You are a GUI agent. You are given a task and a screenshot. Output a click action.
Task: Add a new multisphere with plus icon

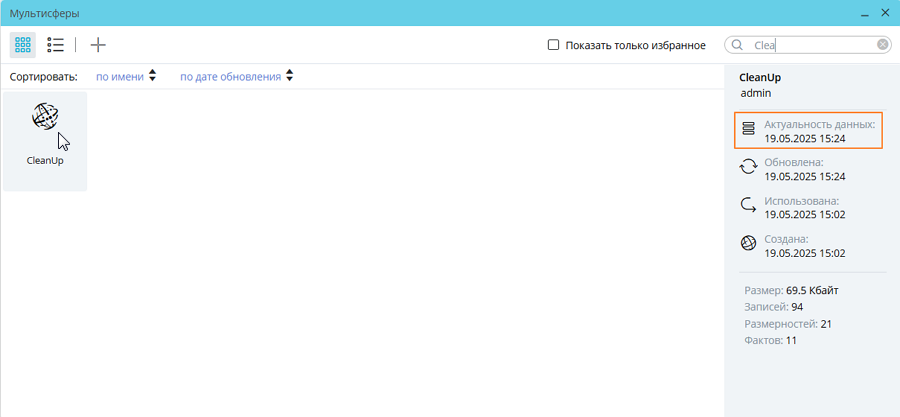click(98, 45)
